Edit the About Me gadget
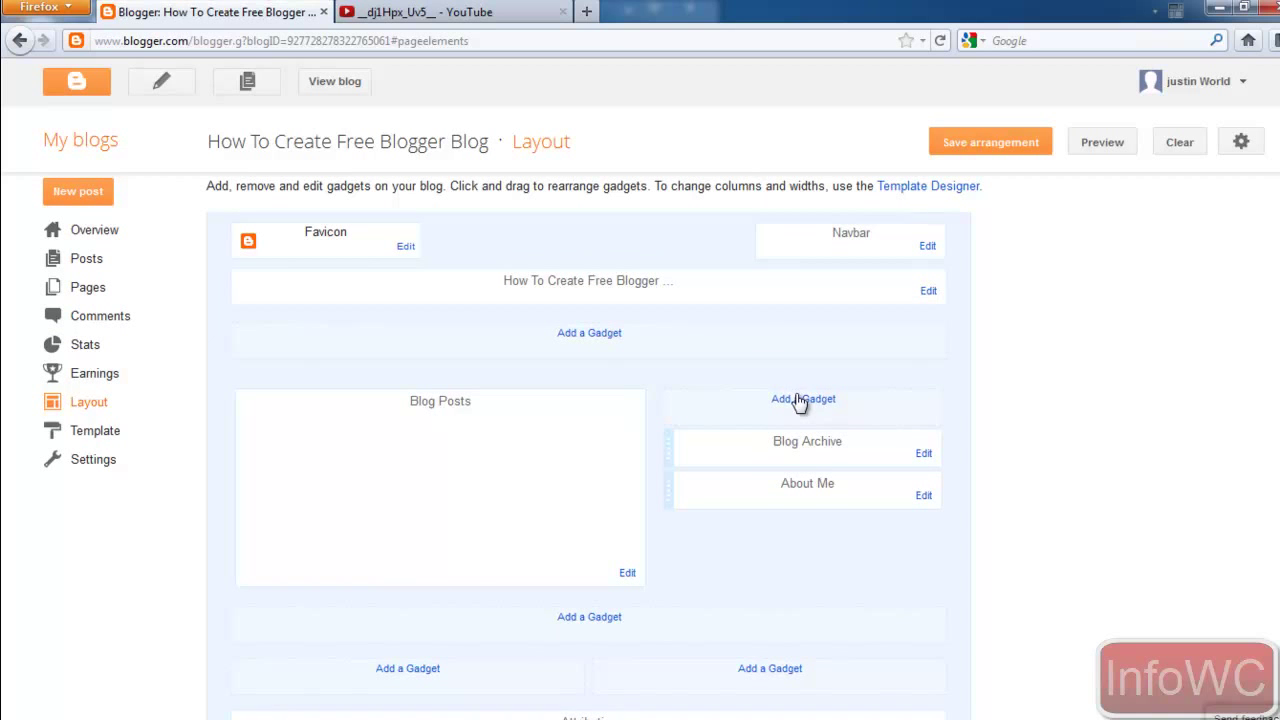Image resolution: width=1280 pixels, height=720 pixels. [923, 495]
